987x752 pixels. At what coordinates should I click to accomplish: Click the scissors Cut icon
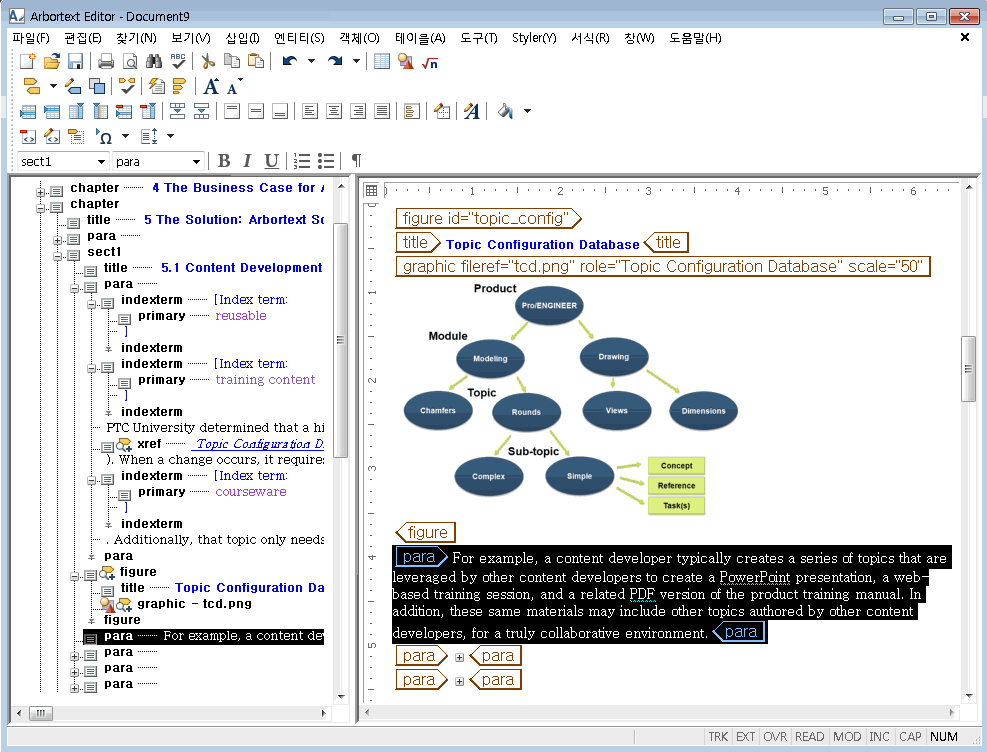point(208,61)
